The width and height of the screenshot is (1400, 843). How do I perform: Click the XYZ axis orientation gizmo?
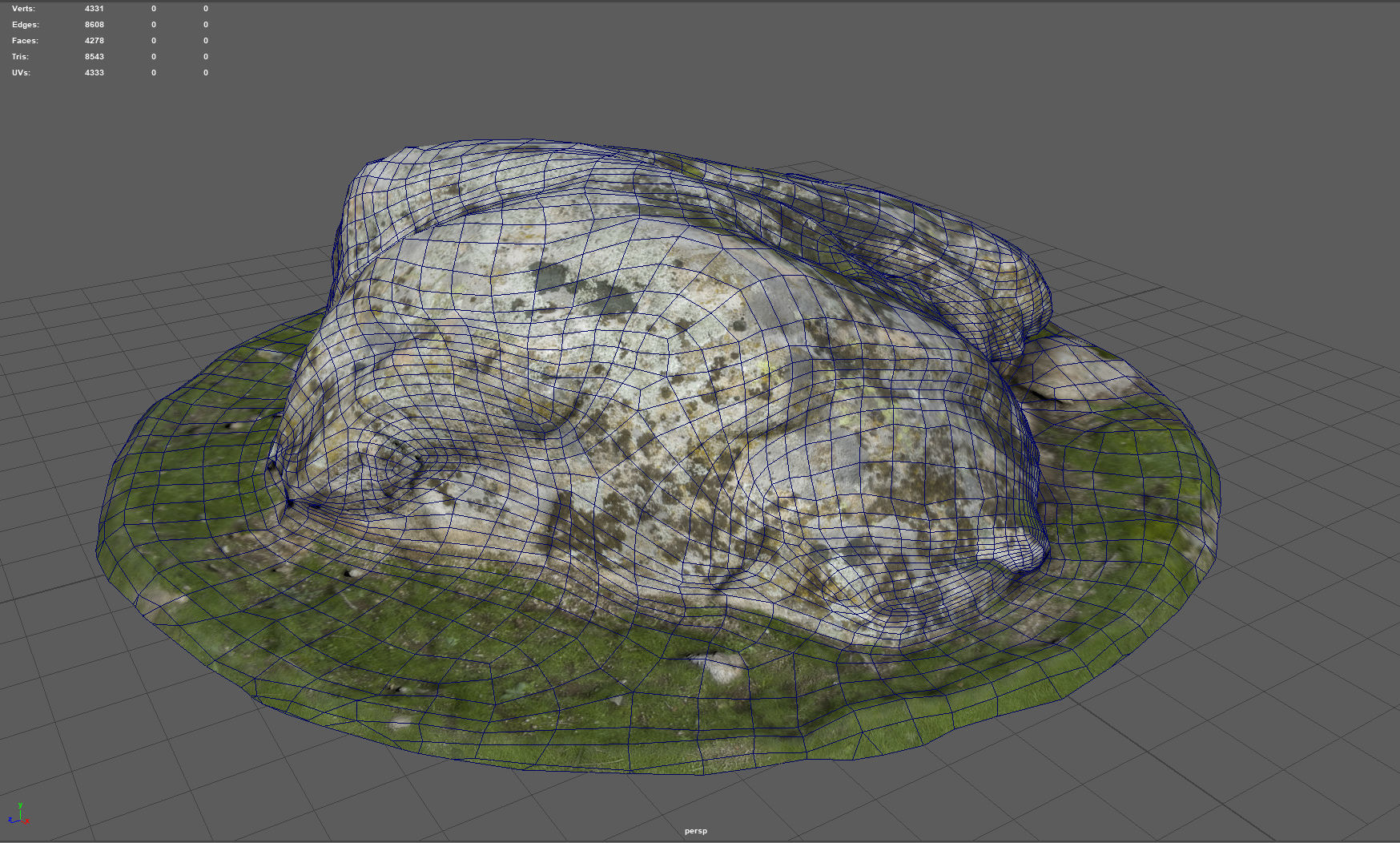(19, 814)
